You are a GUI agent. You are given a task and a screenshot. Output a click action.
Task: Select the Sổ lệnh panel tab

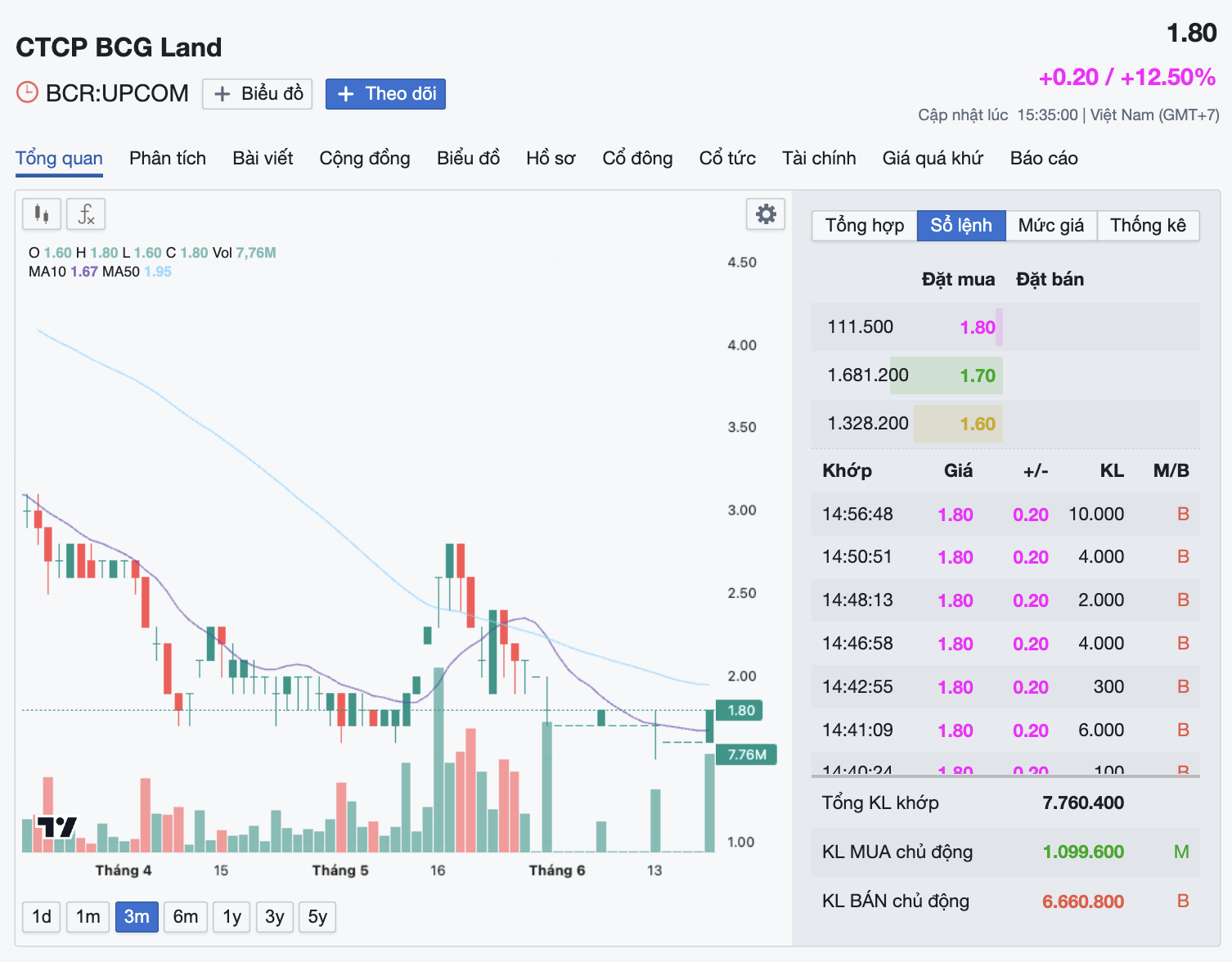[961, 225]
